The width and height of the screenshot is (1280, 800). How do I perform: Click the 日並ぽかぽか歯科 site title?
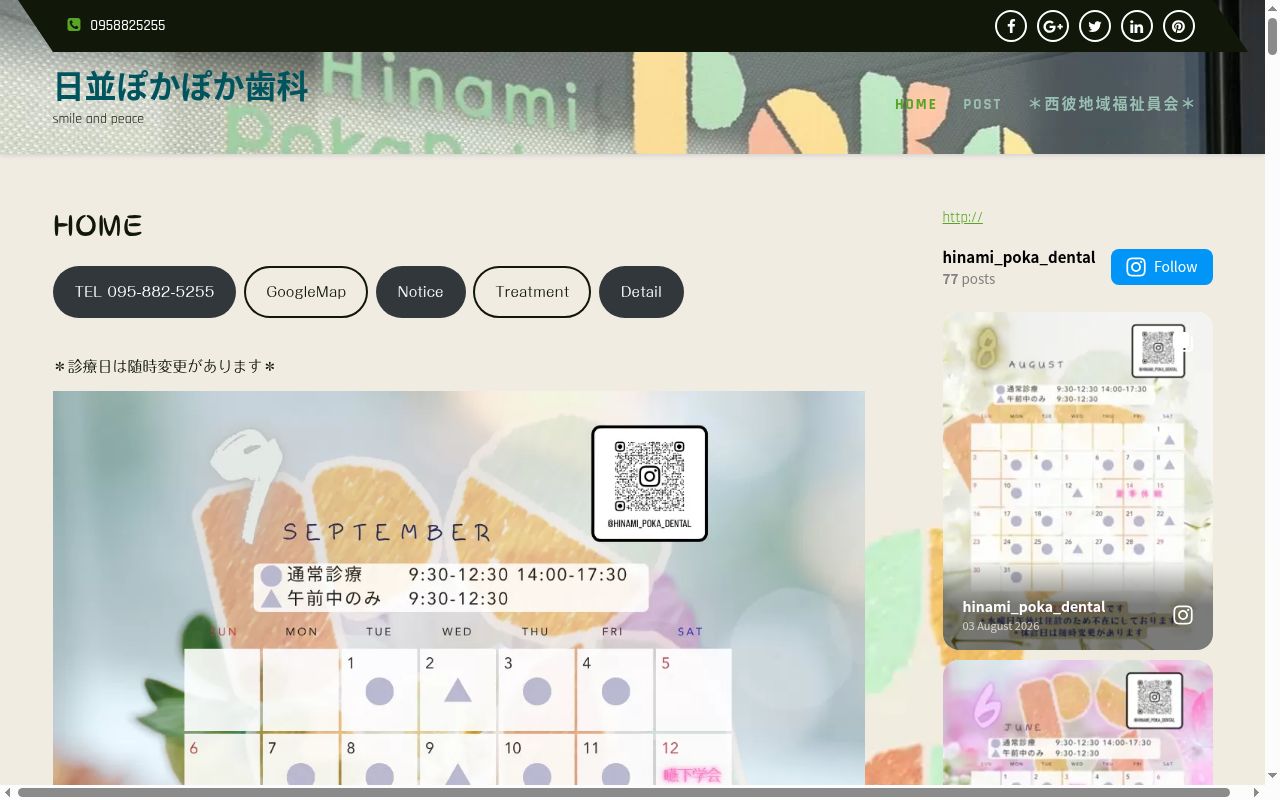click(181, 87)
